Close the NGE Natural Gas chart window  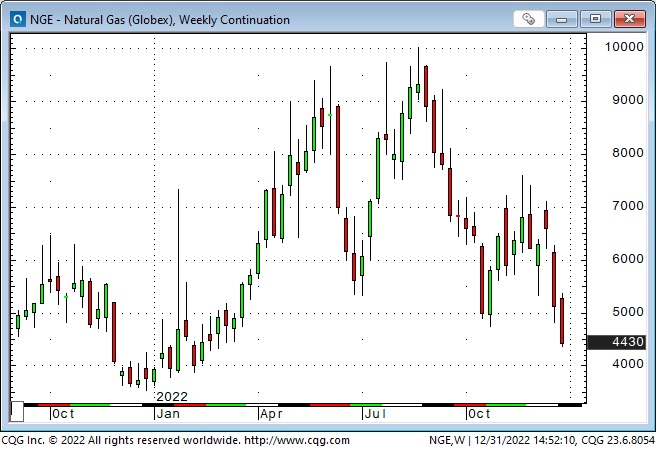coord(629,19)
